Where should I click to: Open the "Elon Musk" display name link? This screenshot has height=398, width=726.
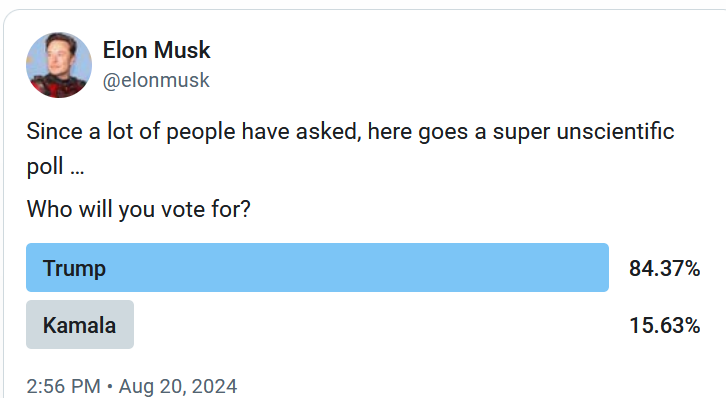tap(156, 50)
